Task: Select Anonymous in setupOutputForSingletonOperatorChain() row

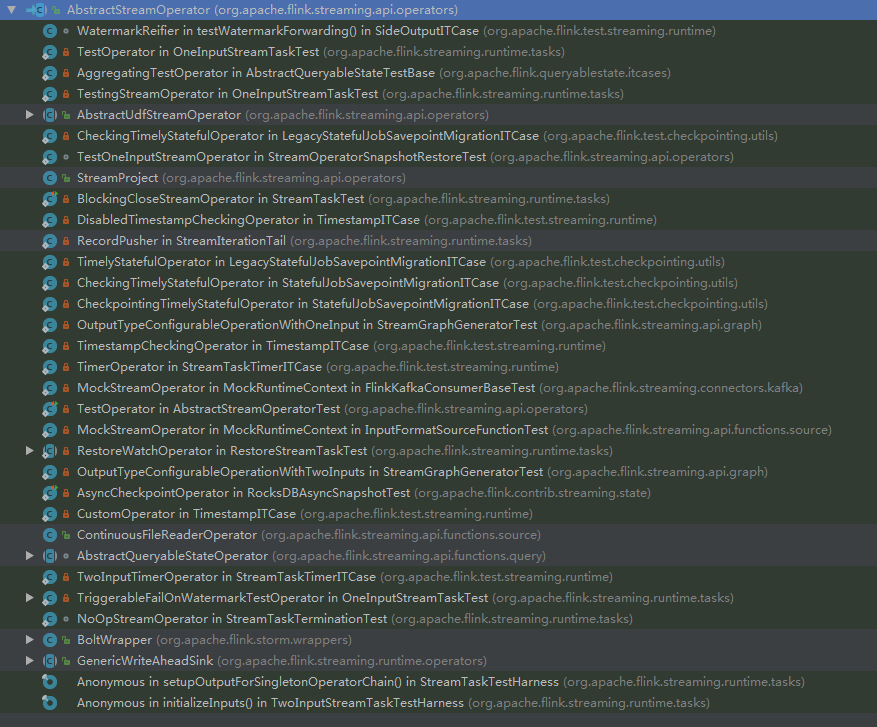Action: point(438,682)
